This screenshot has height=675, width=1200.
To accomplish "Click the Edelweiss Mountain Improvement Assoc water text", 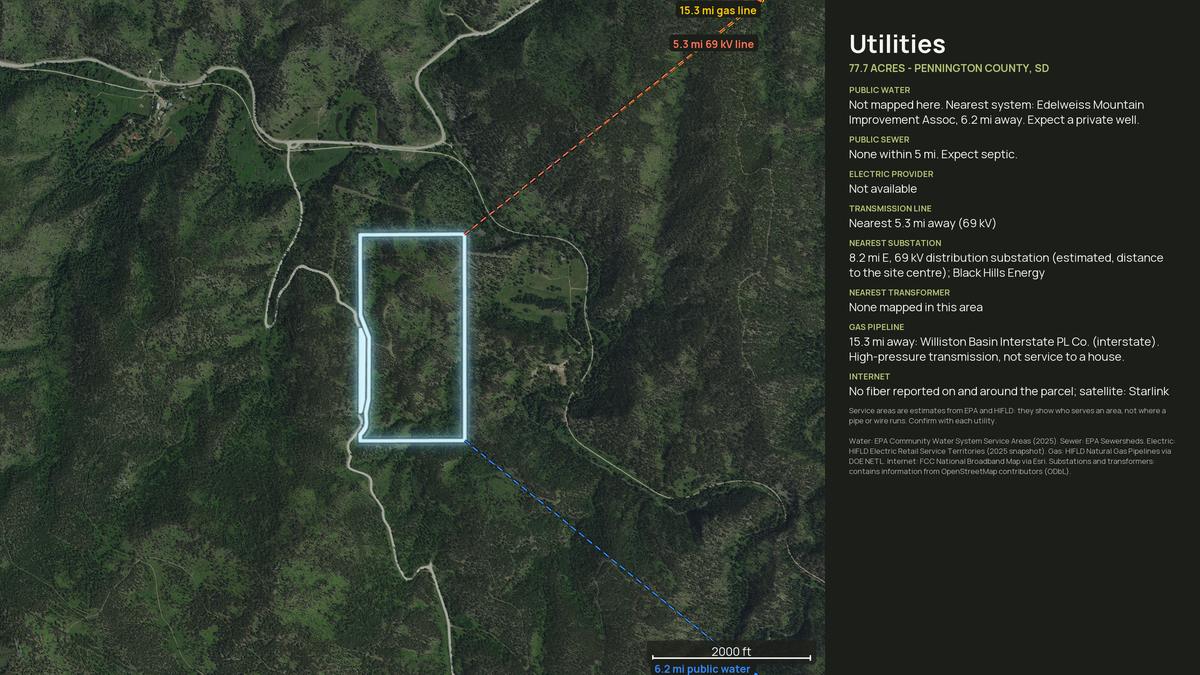I will coord(996,112).
